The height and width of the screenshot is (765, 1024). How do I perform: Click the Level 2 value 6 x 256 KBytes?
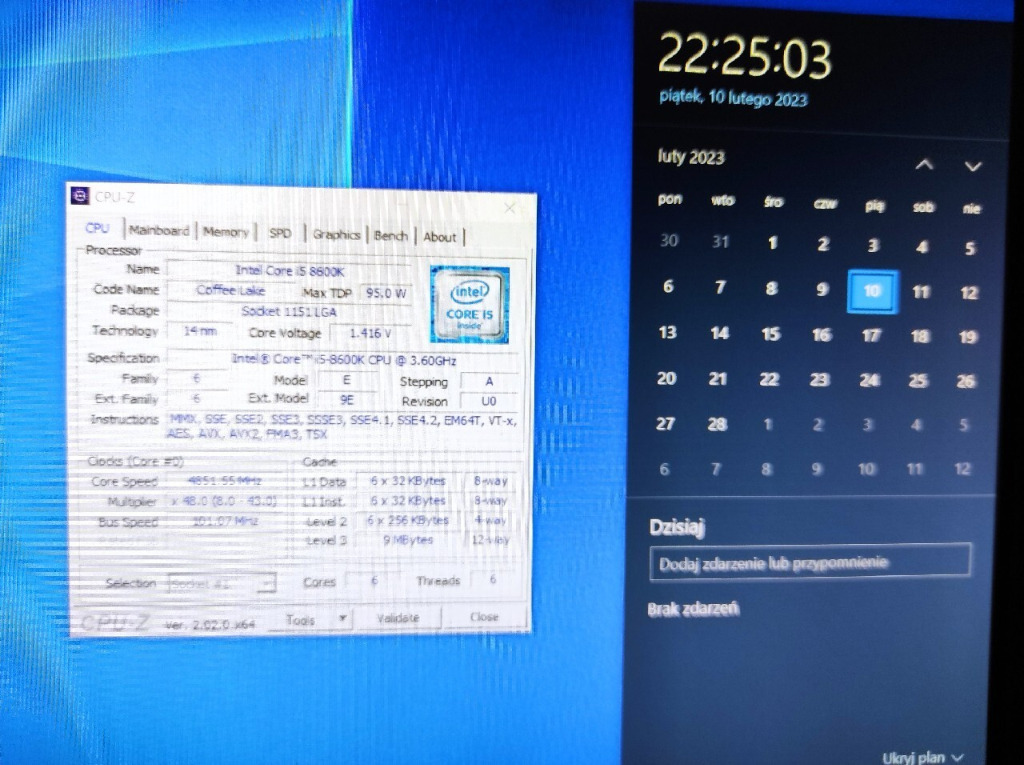[x=408, y=521]
